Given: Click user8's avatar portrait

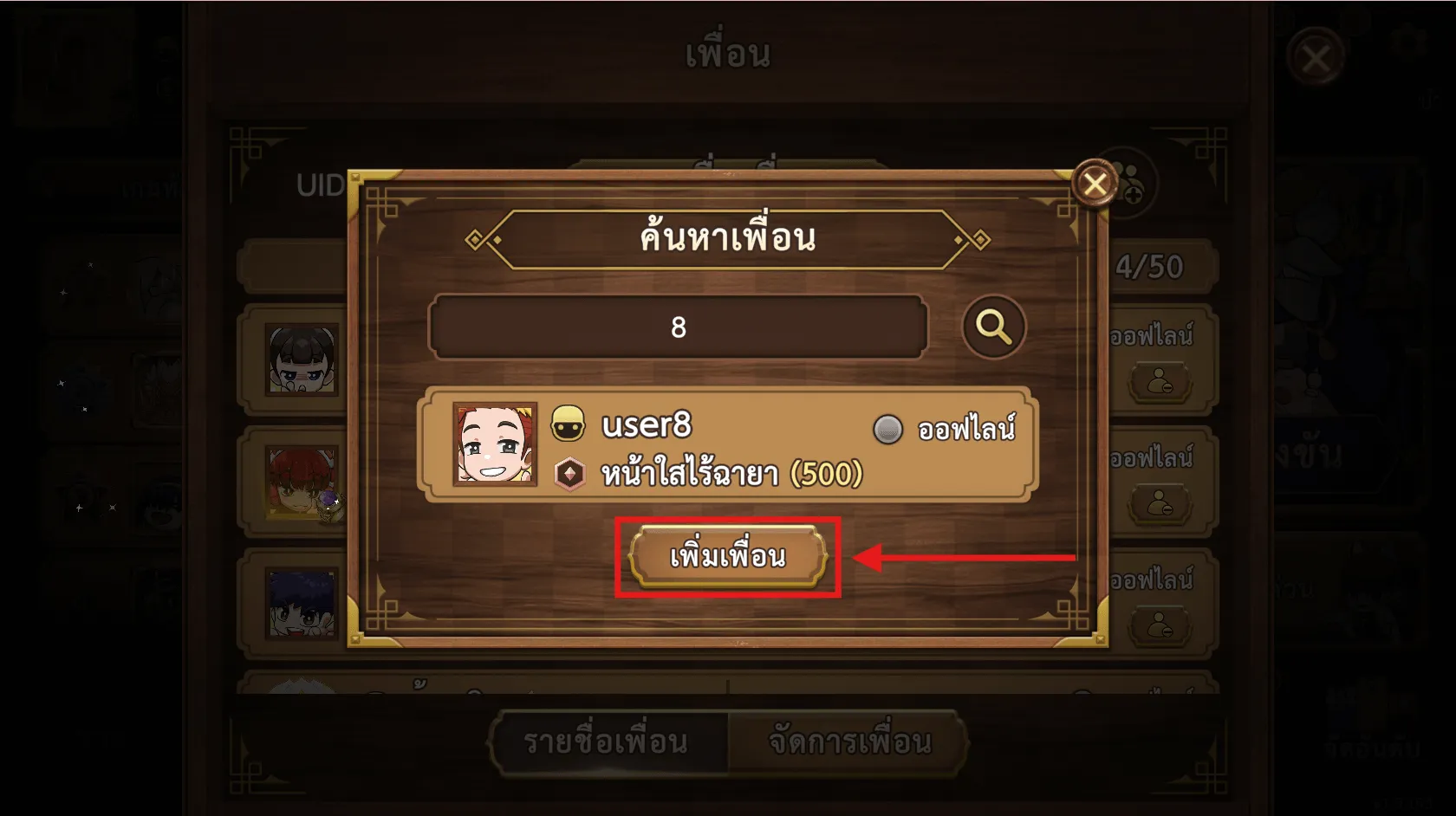Looking at the screenshot, I should (x=495, y=444).
